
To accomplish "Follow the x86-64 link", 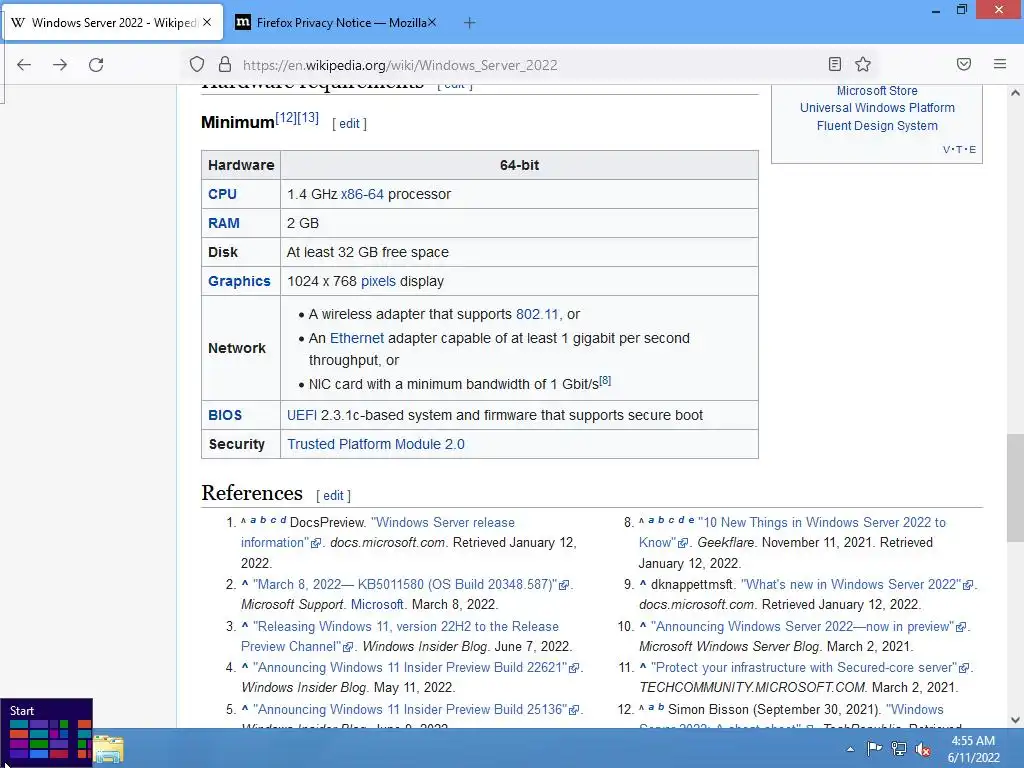I will coord(362,194).
